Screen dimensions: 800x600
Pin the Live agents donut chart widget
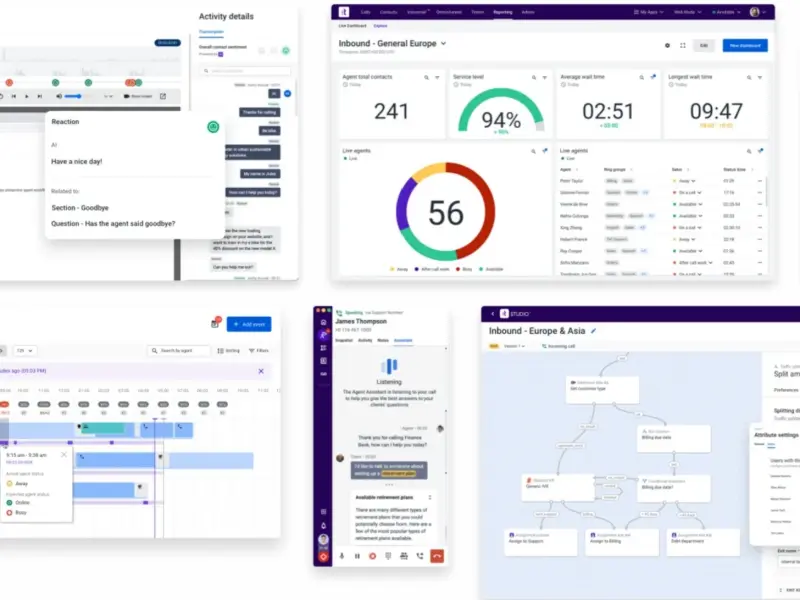(545, 151)
